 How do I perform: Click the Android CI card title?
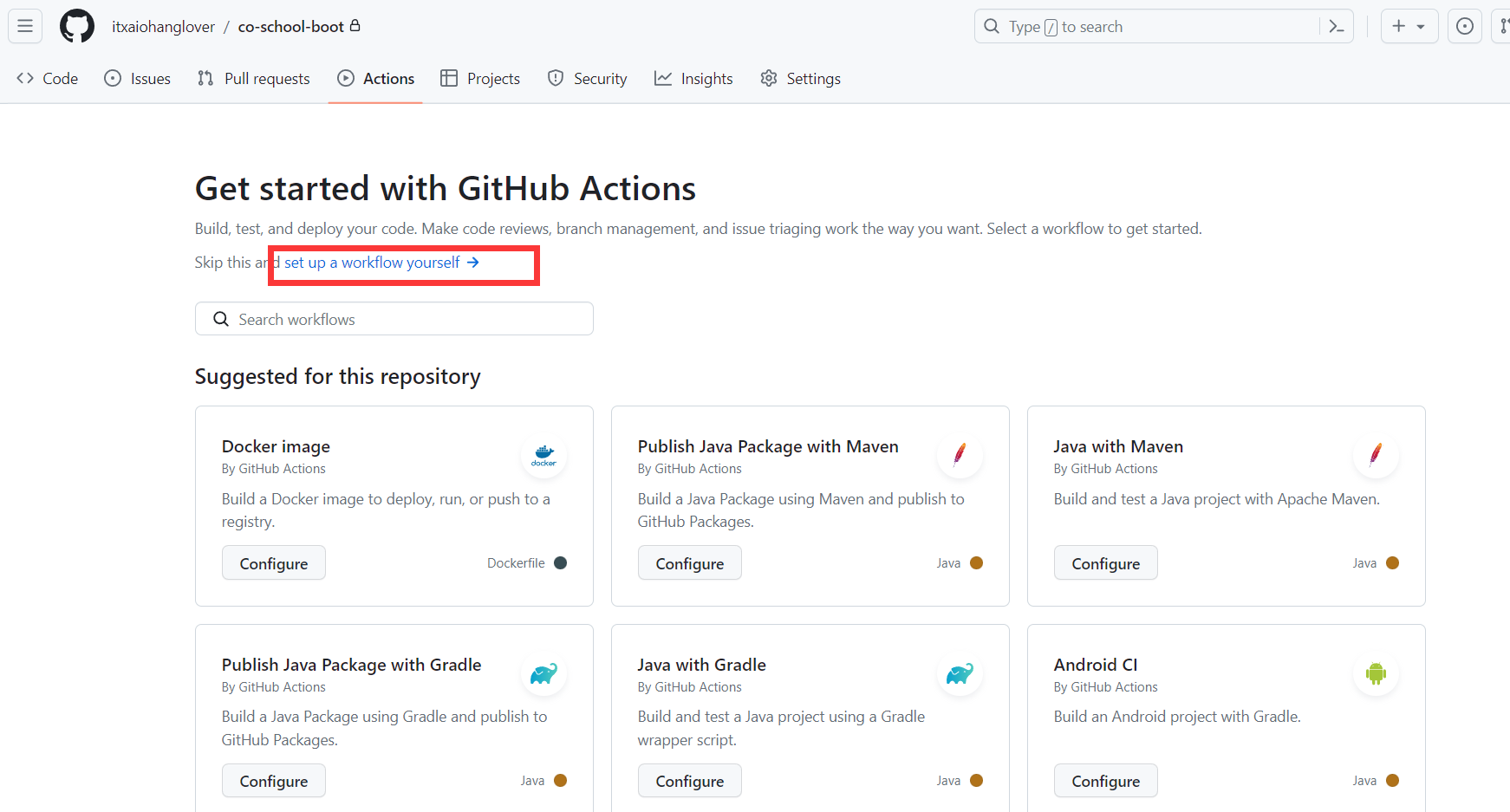(x=1096, y=665)
